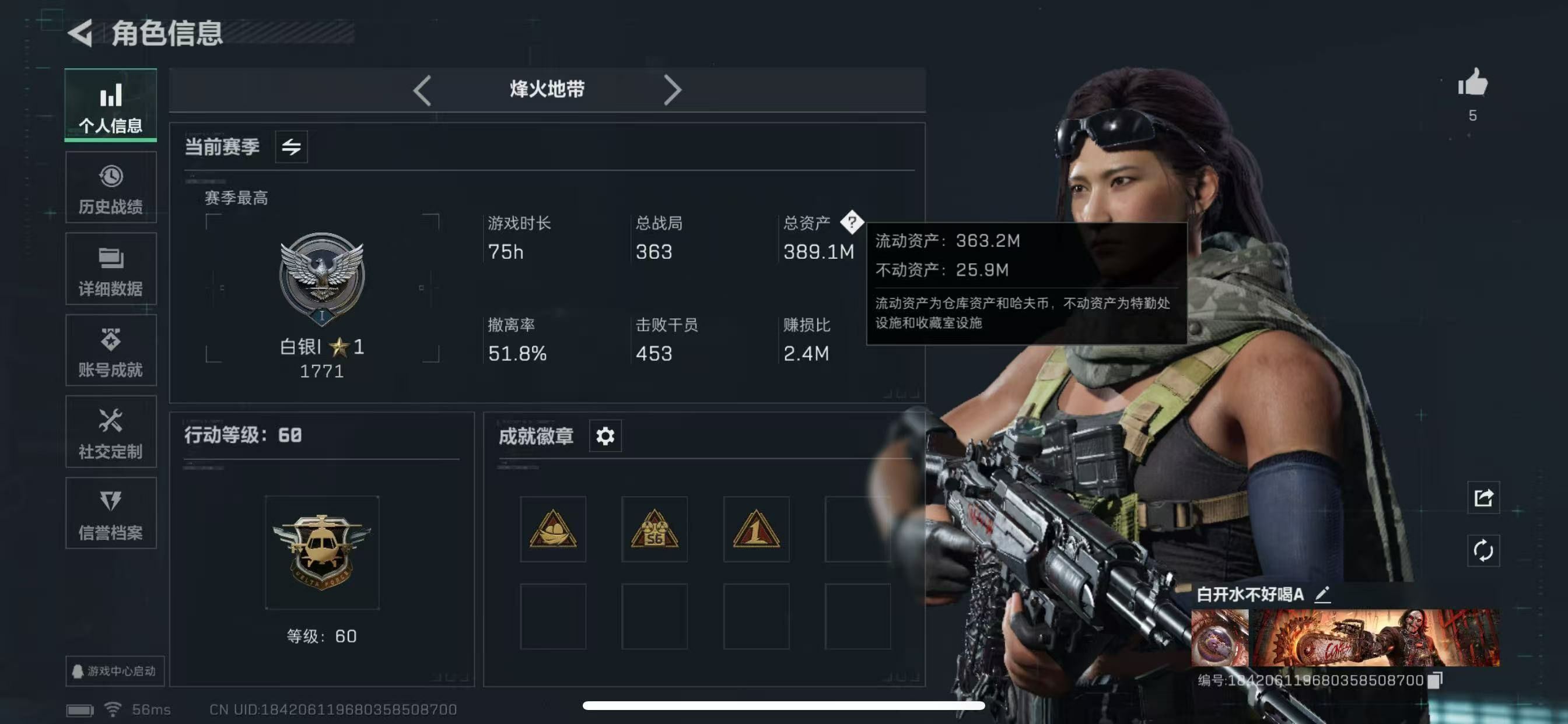
Task: Open the 成就徽章 gear settings icon
Action: [x=605, y=435]
